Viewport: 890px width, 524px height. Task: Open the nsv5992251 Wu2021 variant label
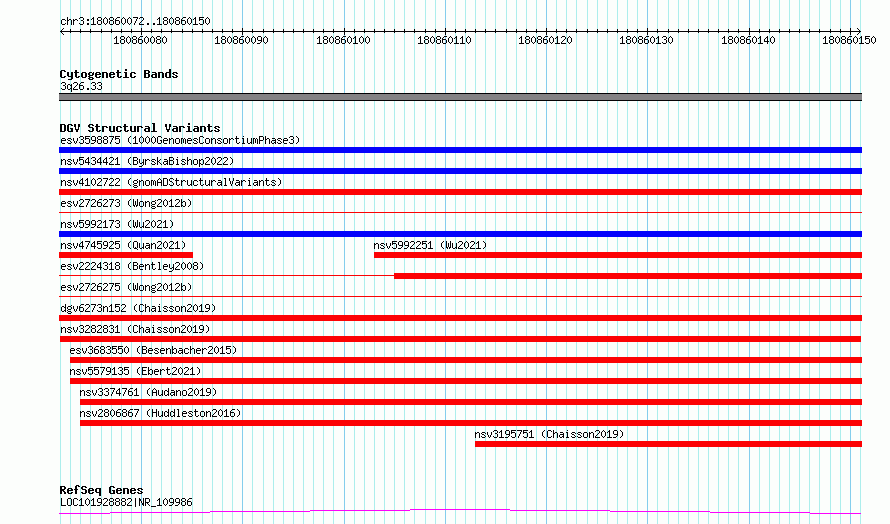point(430,245)
